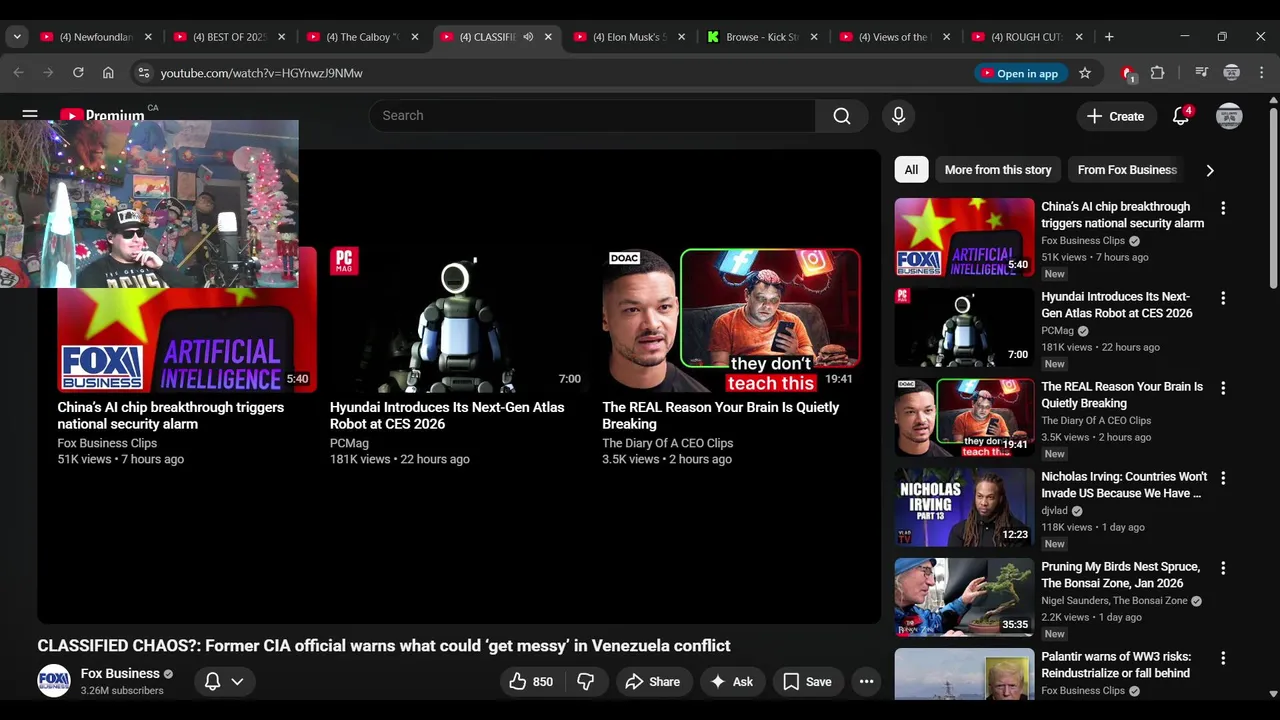Open PCMag channel under endscreen Hyundai video
This screenshot has height=720, width=1280.
349,443
